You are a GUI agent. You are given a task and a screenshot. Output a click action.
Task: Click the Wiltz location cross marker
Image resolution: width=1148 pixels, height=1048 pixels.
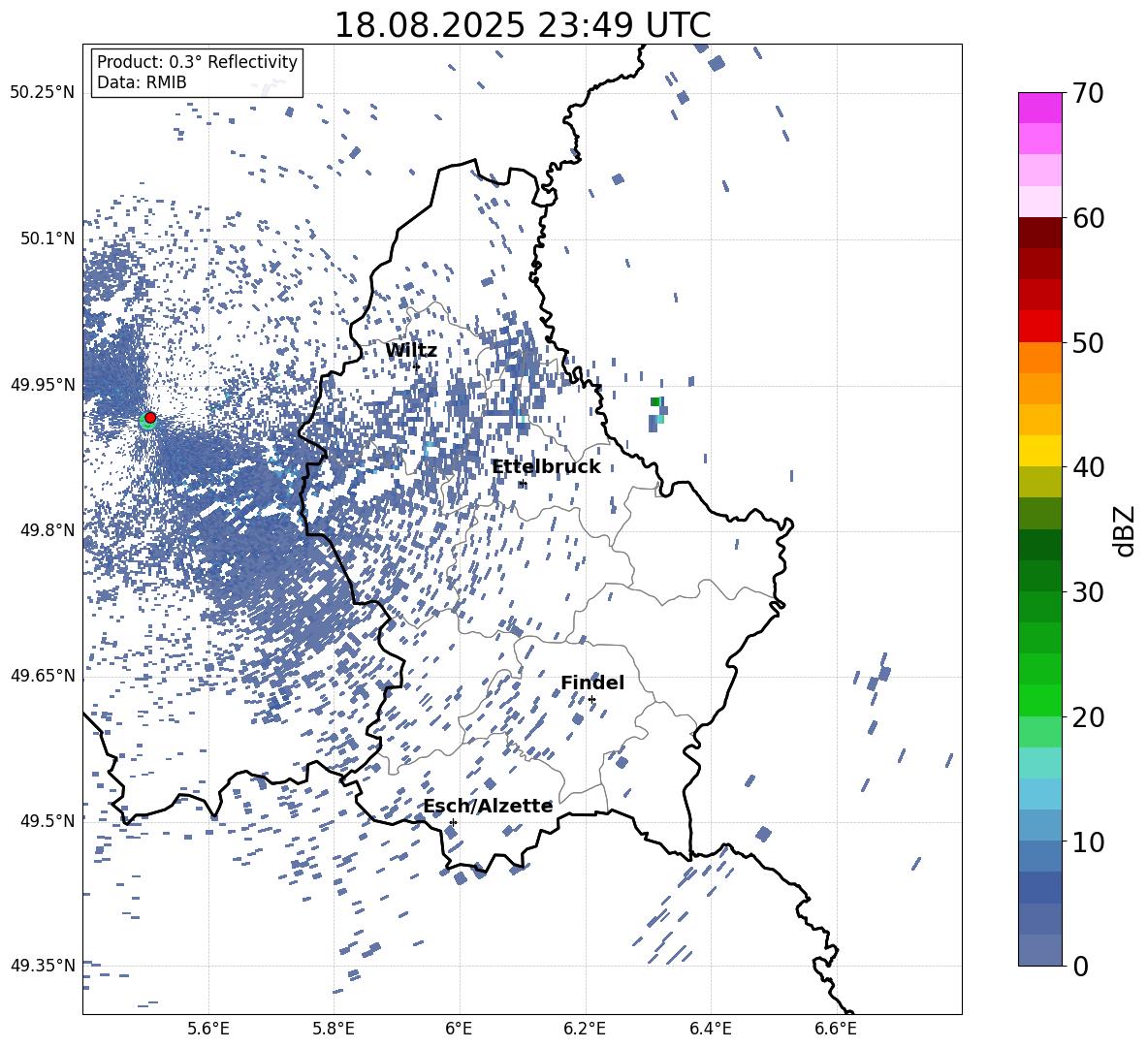click(x=417, y=365)
